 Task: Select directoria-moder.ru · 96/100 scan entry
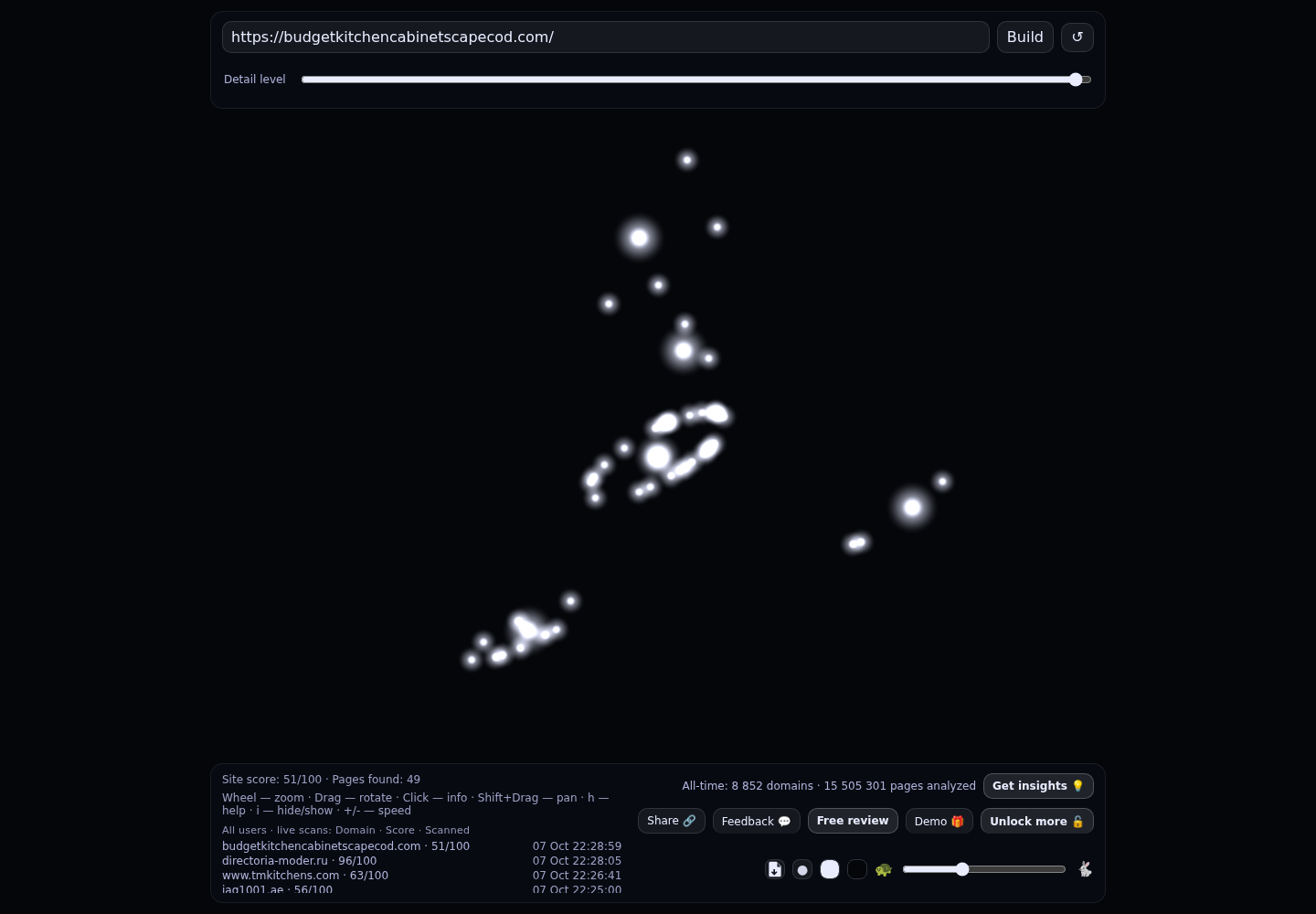300,861
